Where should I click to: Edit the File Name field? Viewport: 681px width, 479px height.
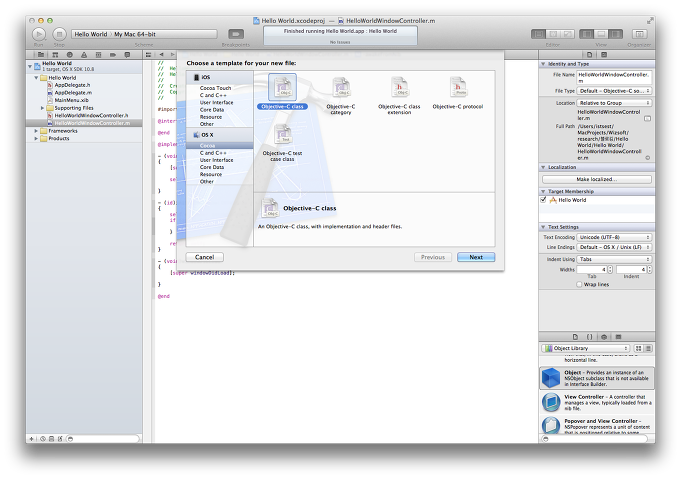(x=614, y=77)
